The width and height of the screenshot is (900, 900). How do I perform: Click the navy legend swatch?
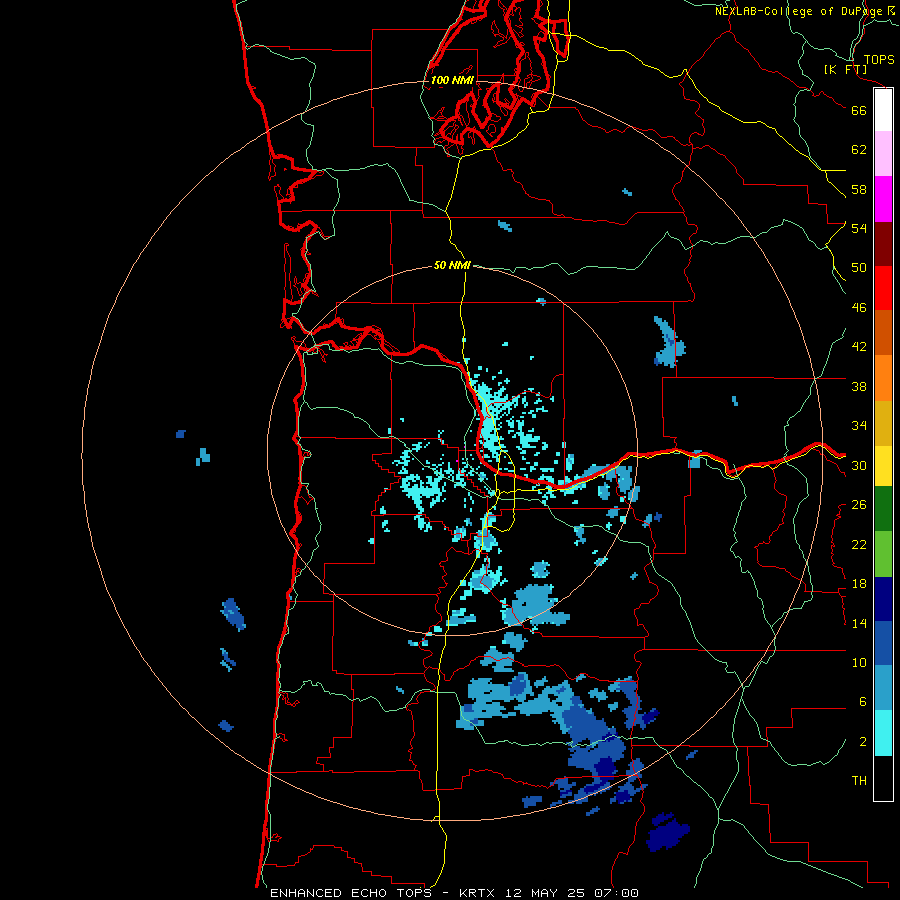883,599
